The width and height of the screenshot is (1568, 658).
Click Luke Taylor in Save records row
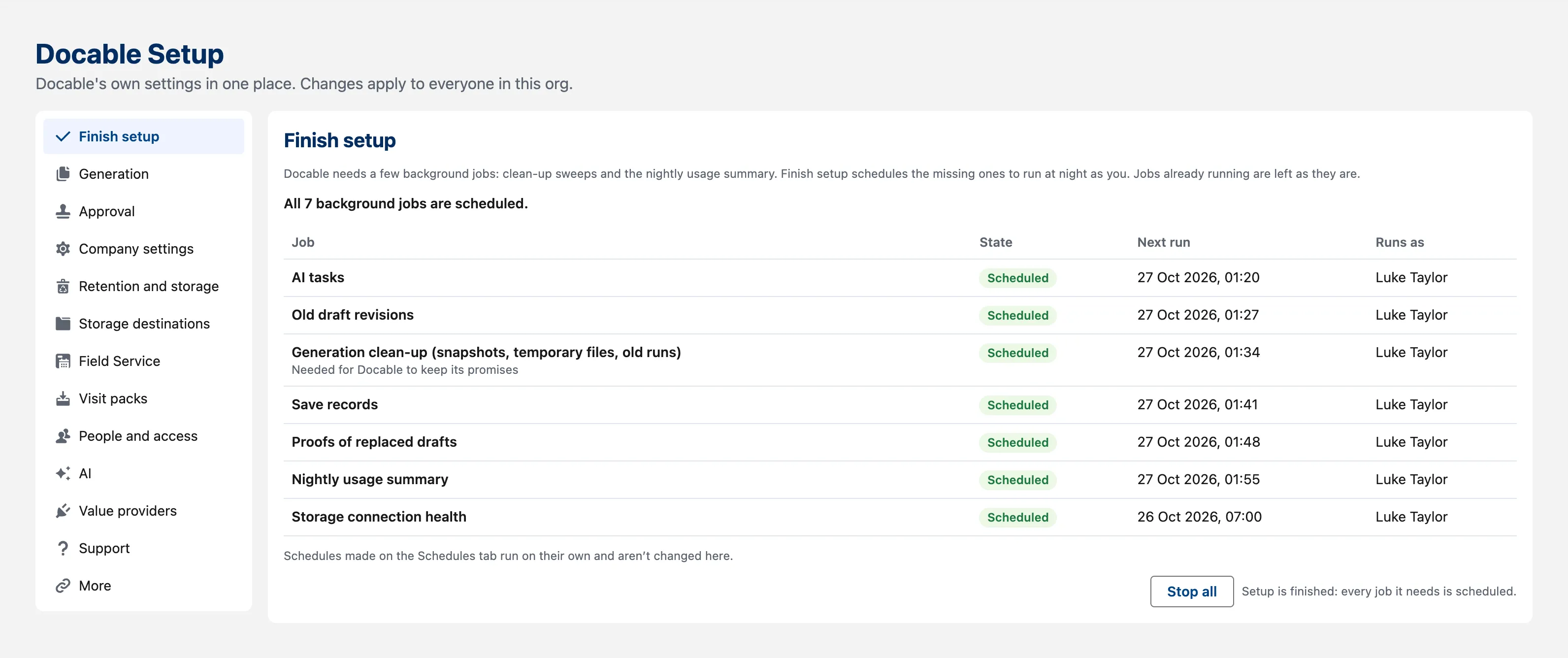point(1411,405)
